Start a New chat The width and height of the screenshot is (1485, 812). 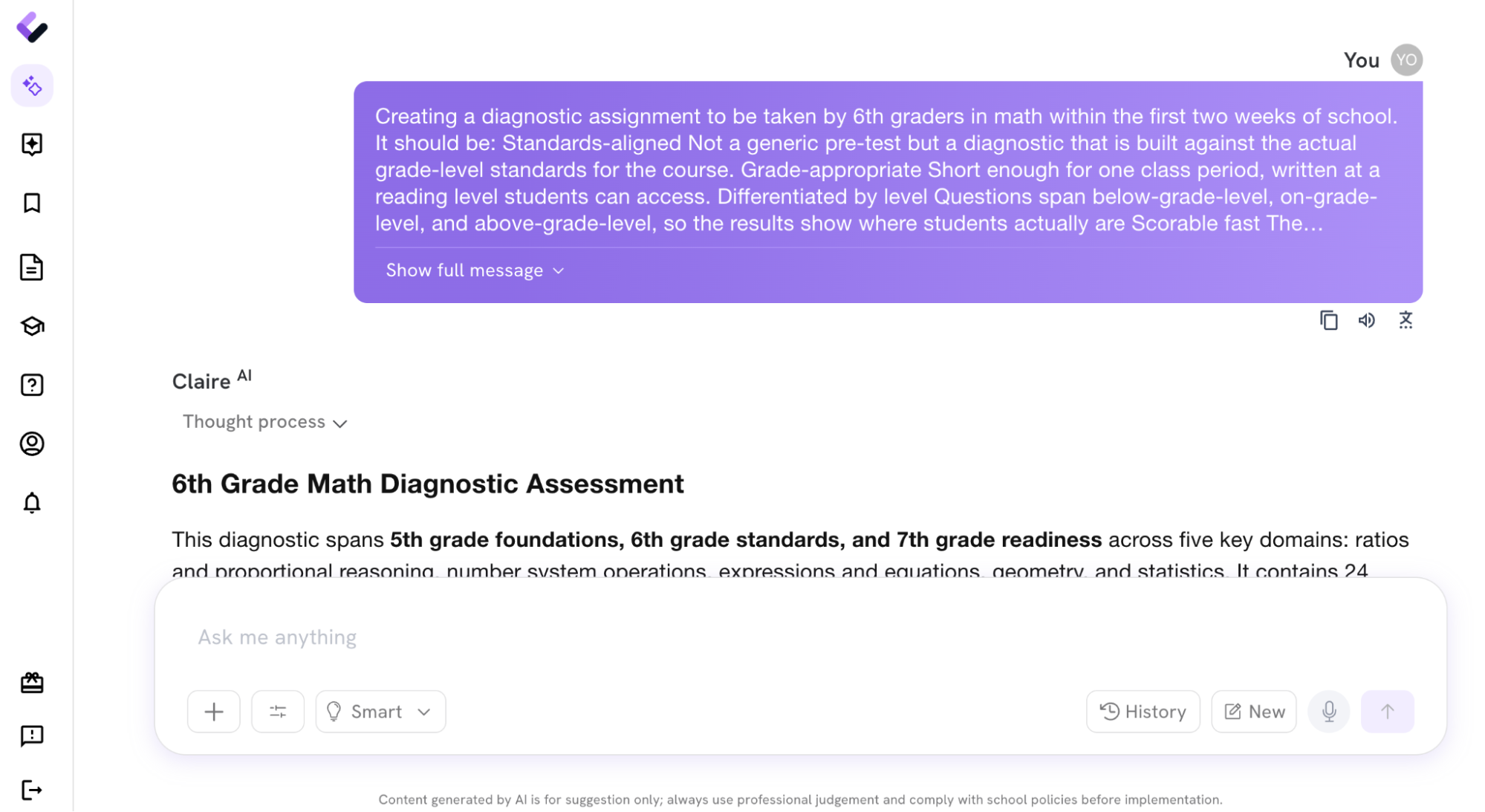pyautogui.click(x=1253, y=712)
